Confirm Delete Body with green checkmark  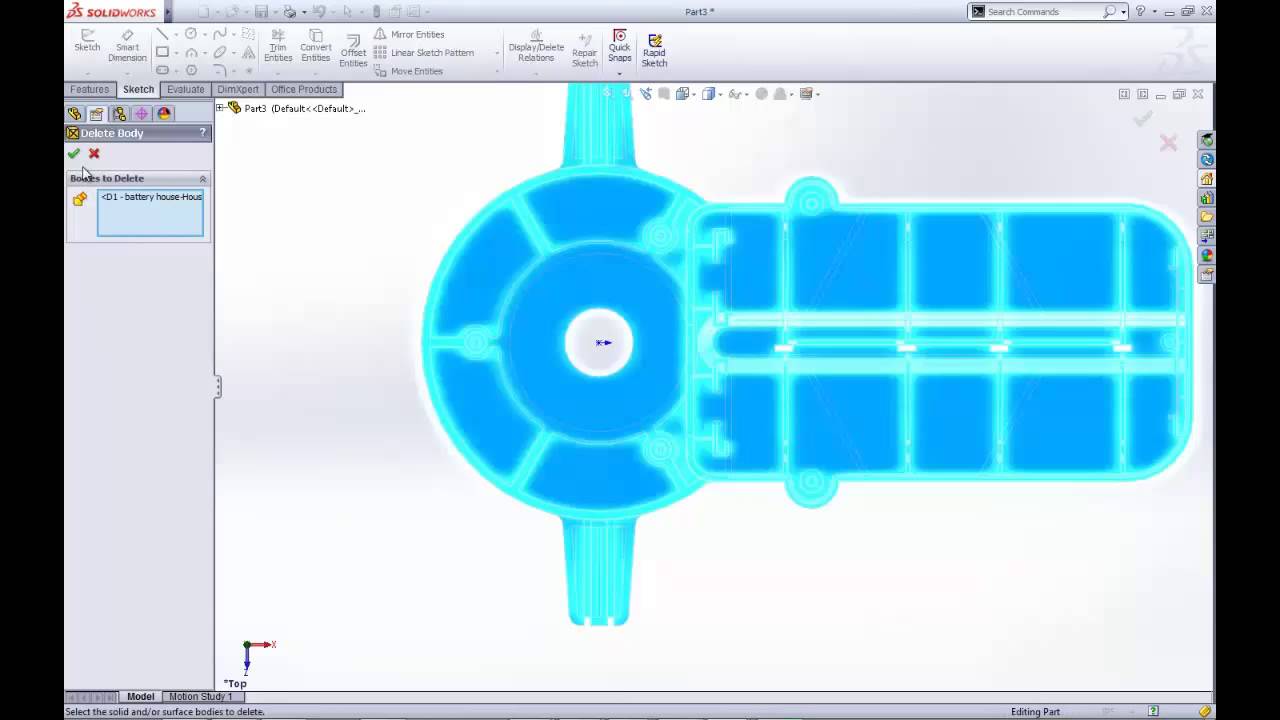click(x=73, y=154)
